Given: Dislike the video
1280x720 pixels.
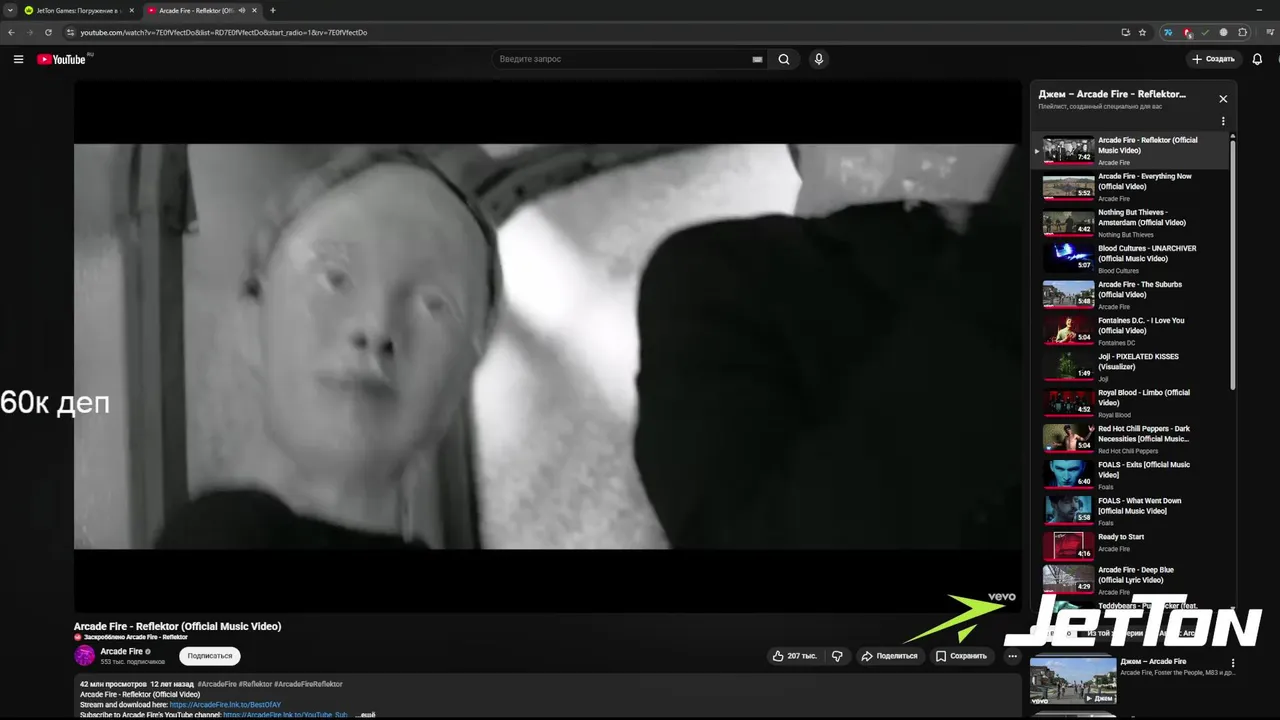Looking at the screenshot, I should click(837, 656).
